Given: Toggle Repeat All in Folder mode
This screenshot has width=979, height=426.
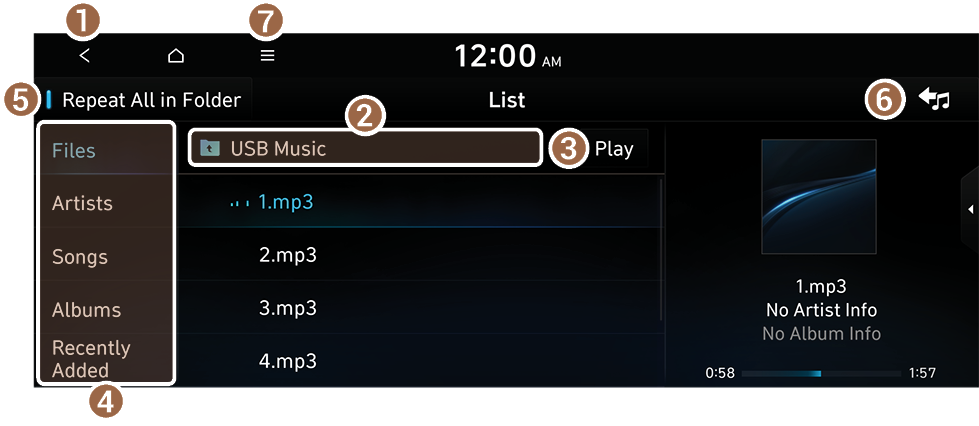Looking at the screenshot, I should tap(145, 100).
